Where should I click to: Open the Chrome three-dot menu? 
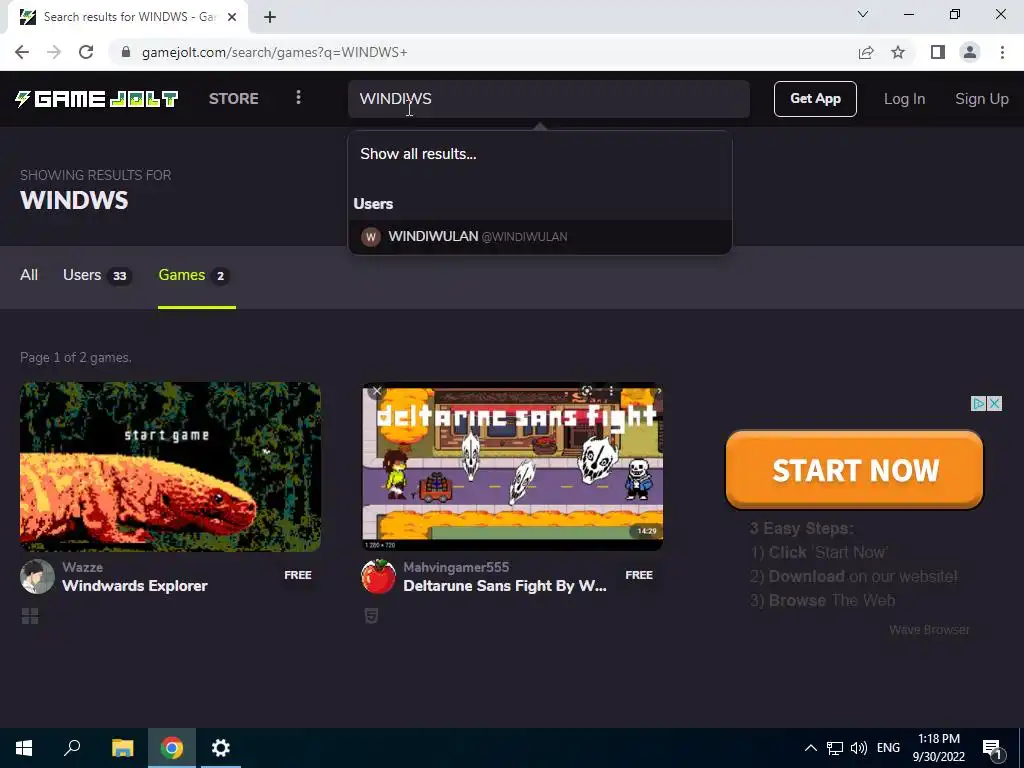[1002, 52]
